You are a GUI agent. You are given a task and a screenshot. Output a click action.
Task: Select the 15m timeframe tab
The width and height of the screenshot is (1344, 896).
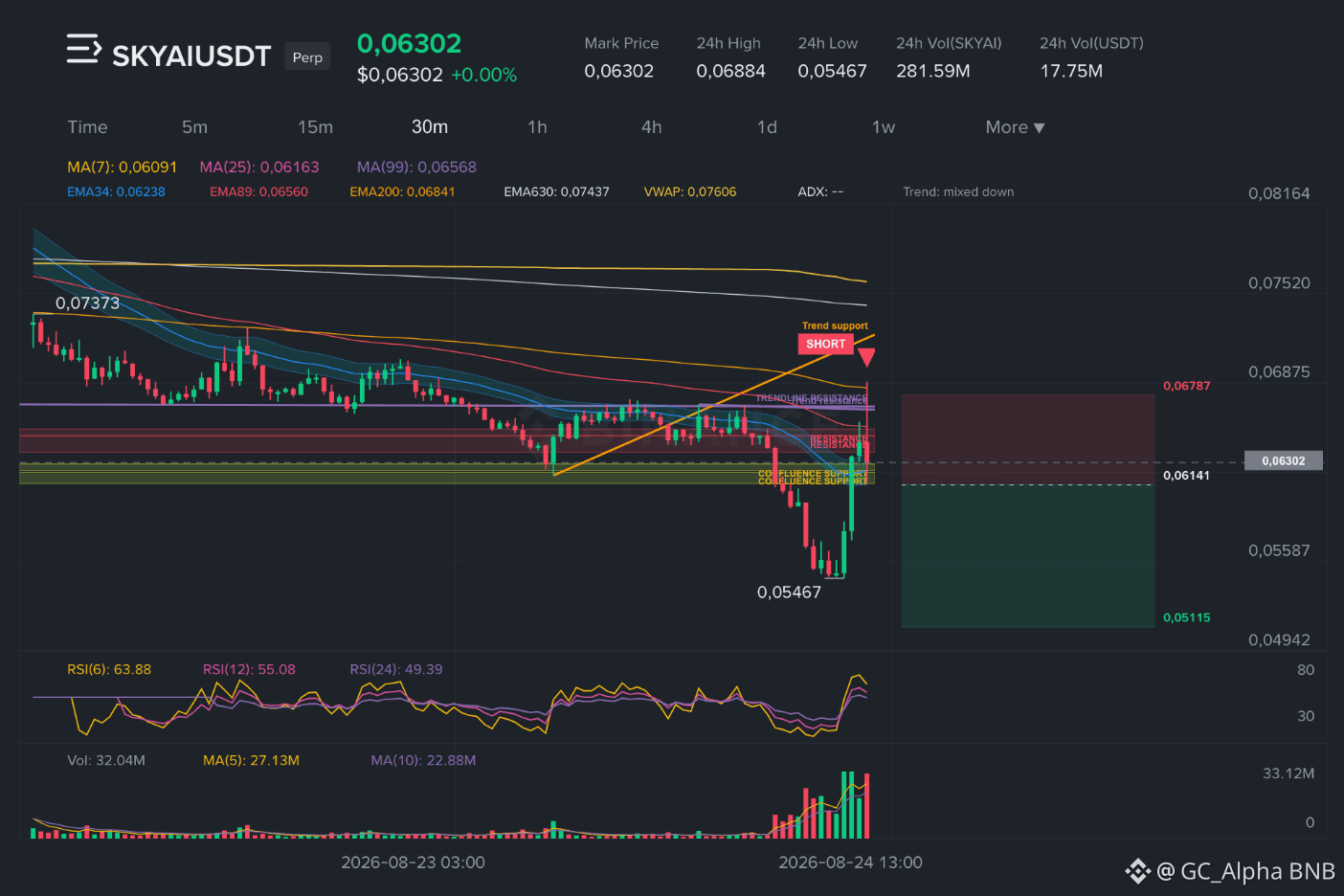tap(315, 127)
